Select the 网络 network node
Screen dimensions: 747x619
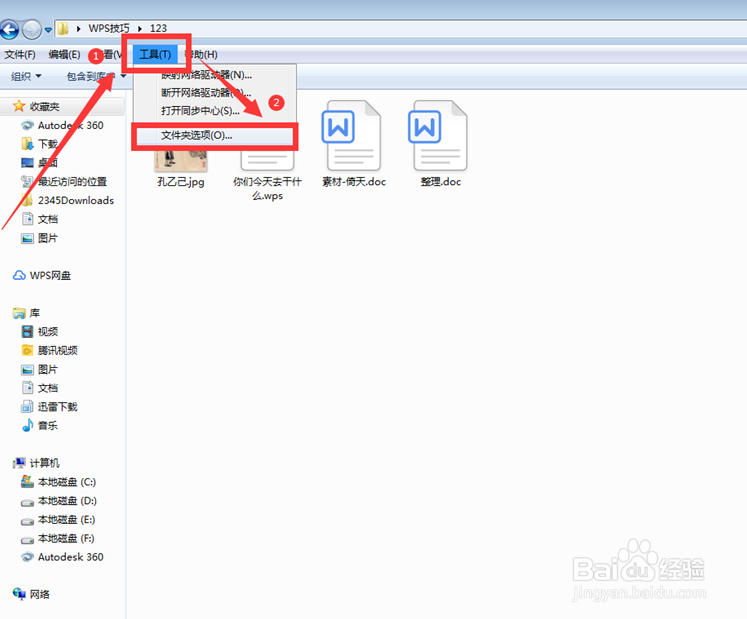31,594
